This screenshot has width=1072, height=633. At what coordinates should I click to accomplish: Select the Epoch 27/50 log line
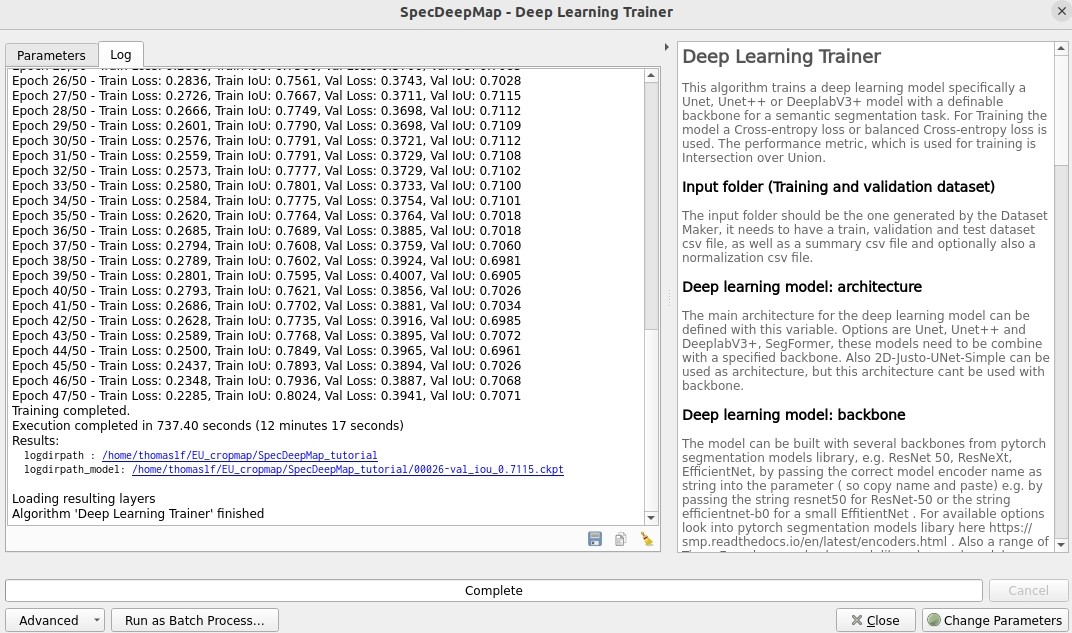click(x=267, y=96)
